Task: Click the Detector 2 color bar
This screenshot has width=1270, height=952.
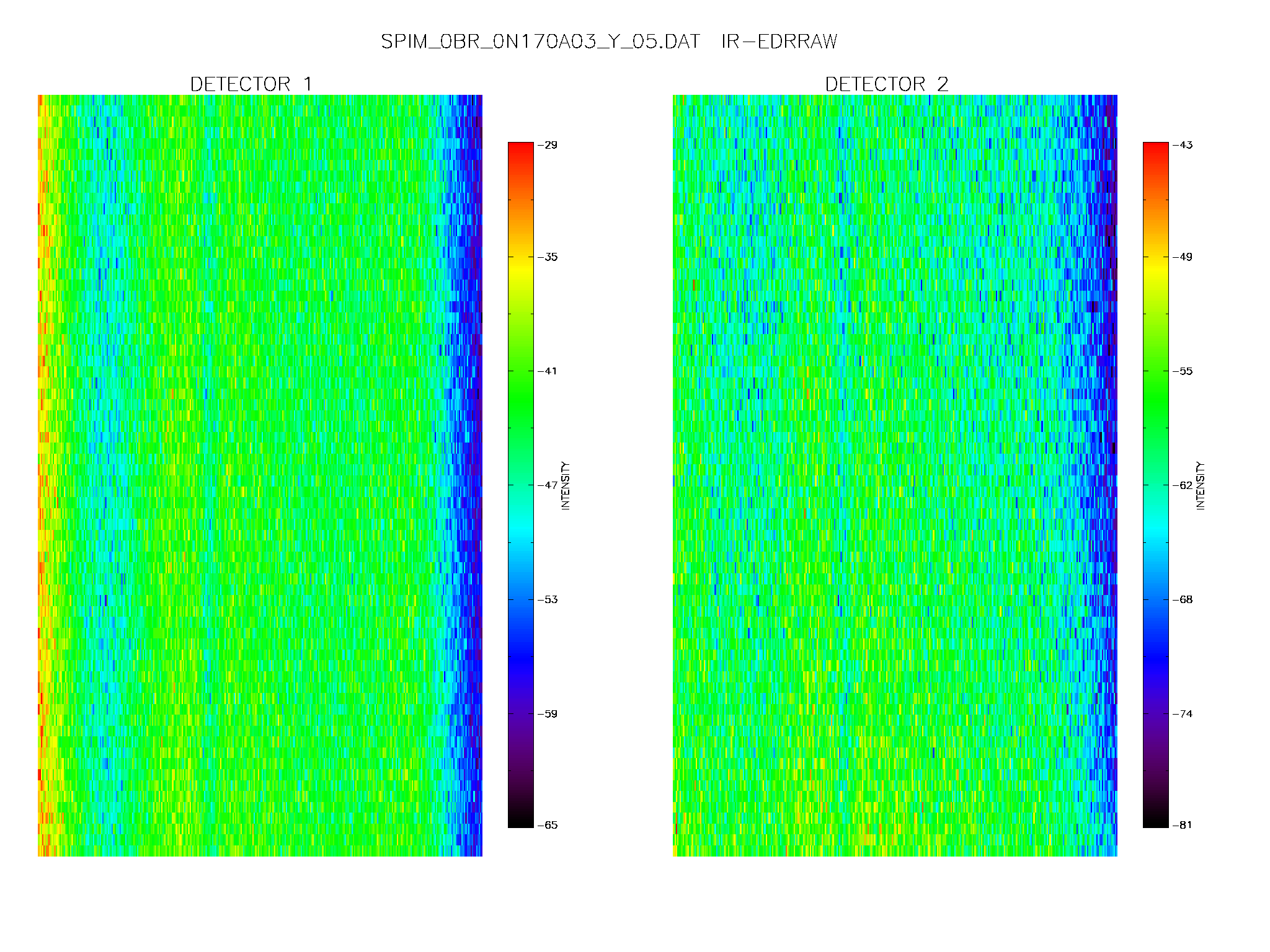Action: 1155,485
